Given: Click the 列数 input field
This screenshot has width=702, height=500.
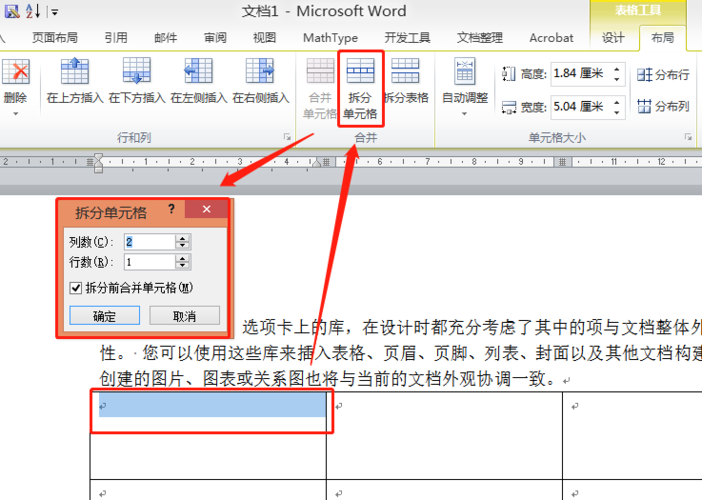Looking at the screenshot, I should [149, 242].
